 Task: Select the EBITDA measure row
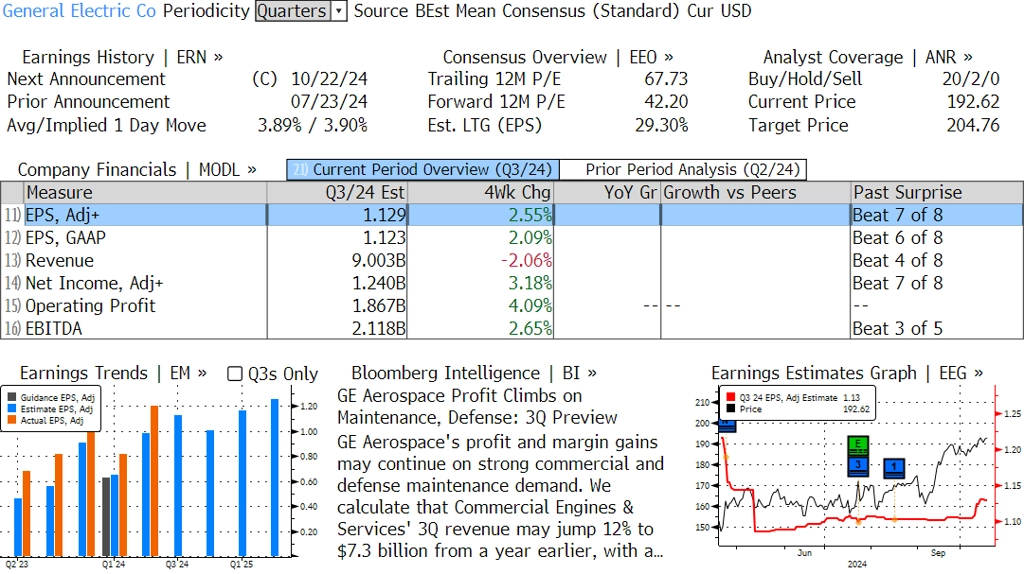[x=512, y=328]
